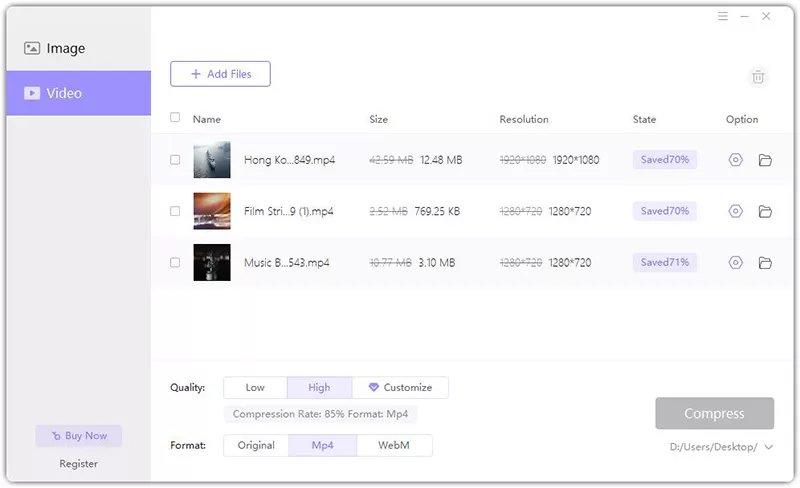This screenshot has height=488, width=800.
Task: Expand the output path dropdown arrow
Action: (768, 447)
